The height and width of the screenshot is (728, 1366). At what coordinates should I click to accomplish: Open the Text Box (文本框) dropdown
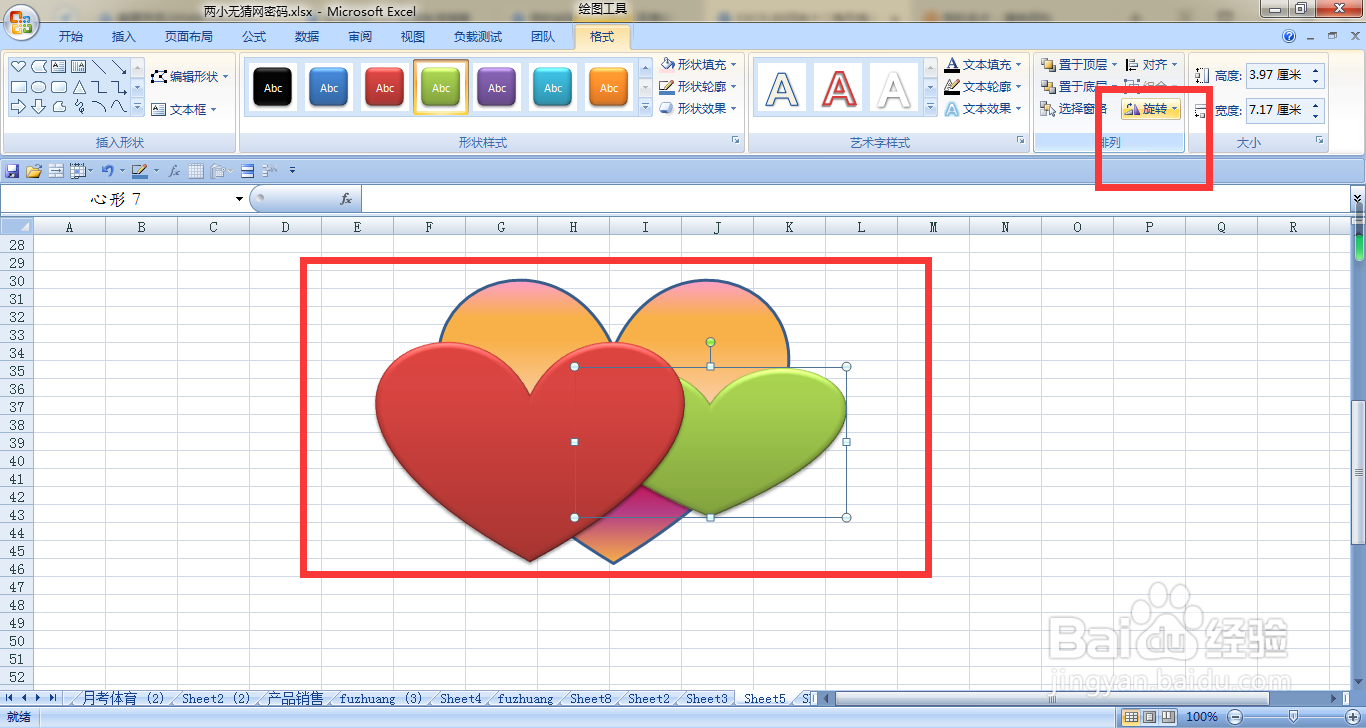184,109
